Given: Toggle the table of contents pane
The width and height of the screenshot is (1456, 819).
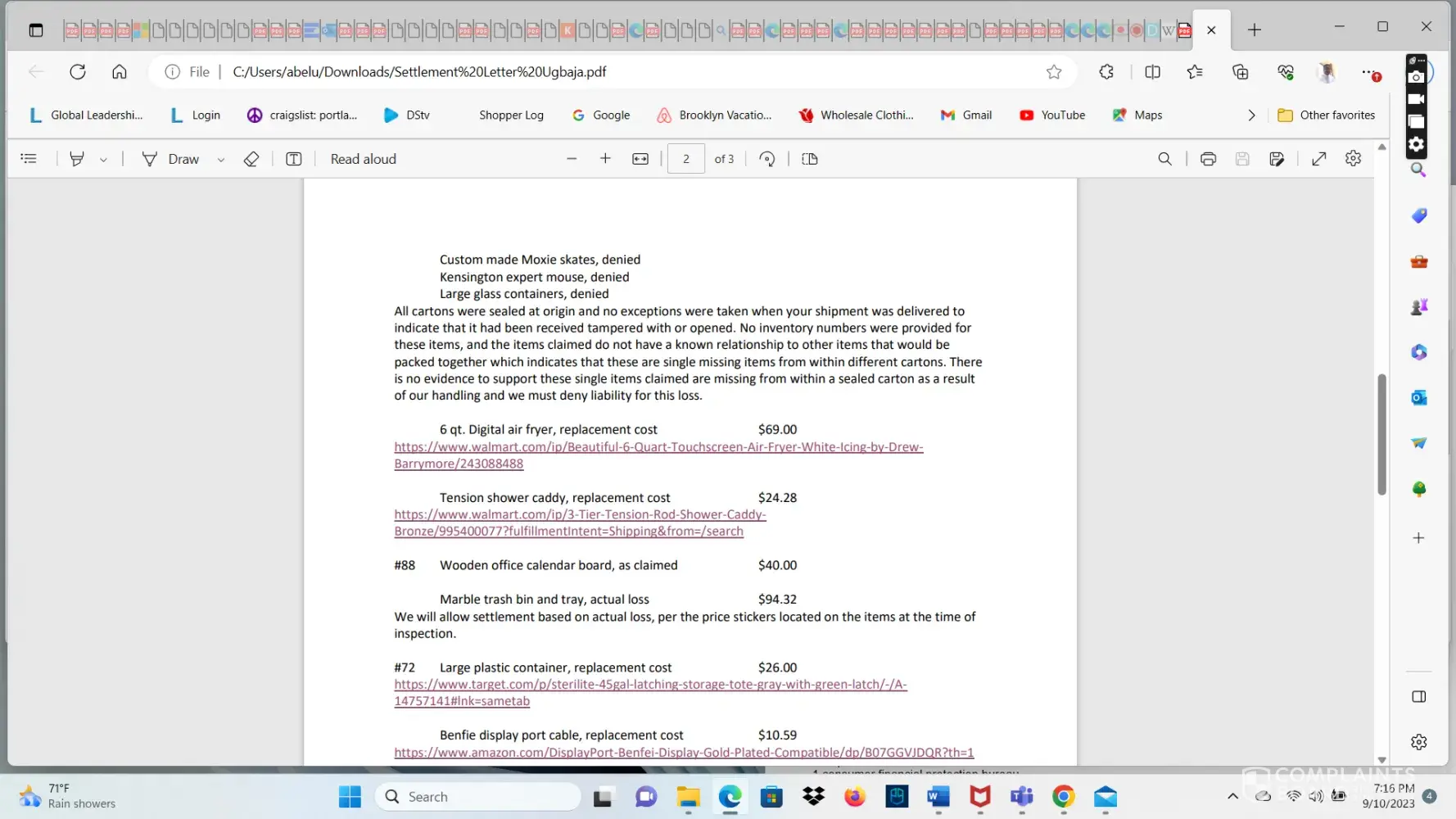Looking at the screenshot, I should coord(29,159).
